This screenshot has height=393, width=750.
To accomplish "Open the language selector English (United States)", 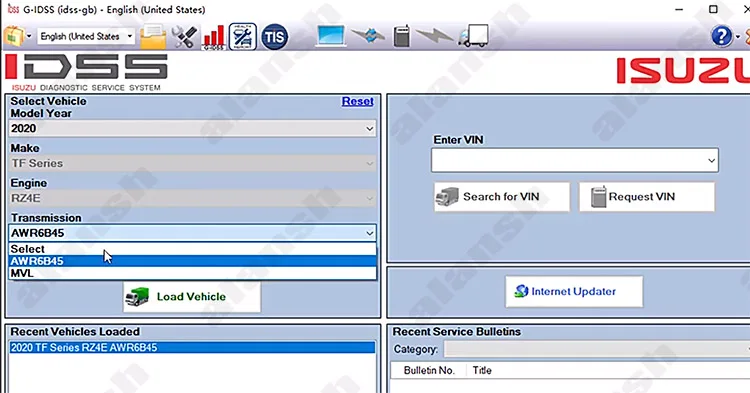I will pos(86,36).
